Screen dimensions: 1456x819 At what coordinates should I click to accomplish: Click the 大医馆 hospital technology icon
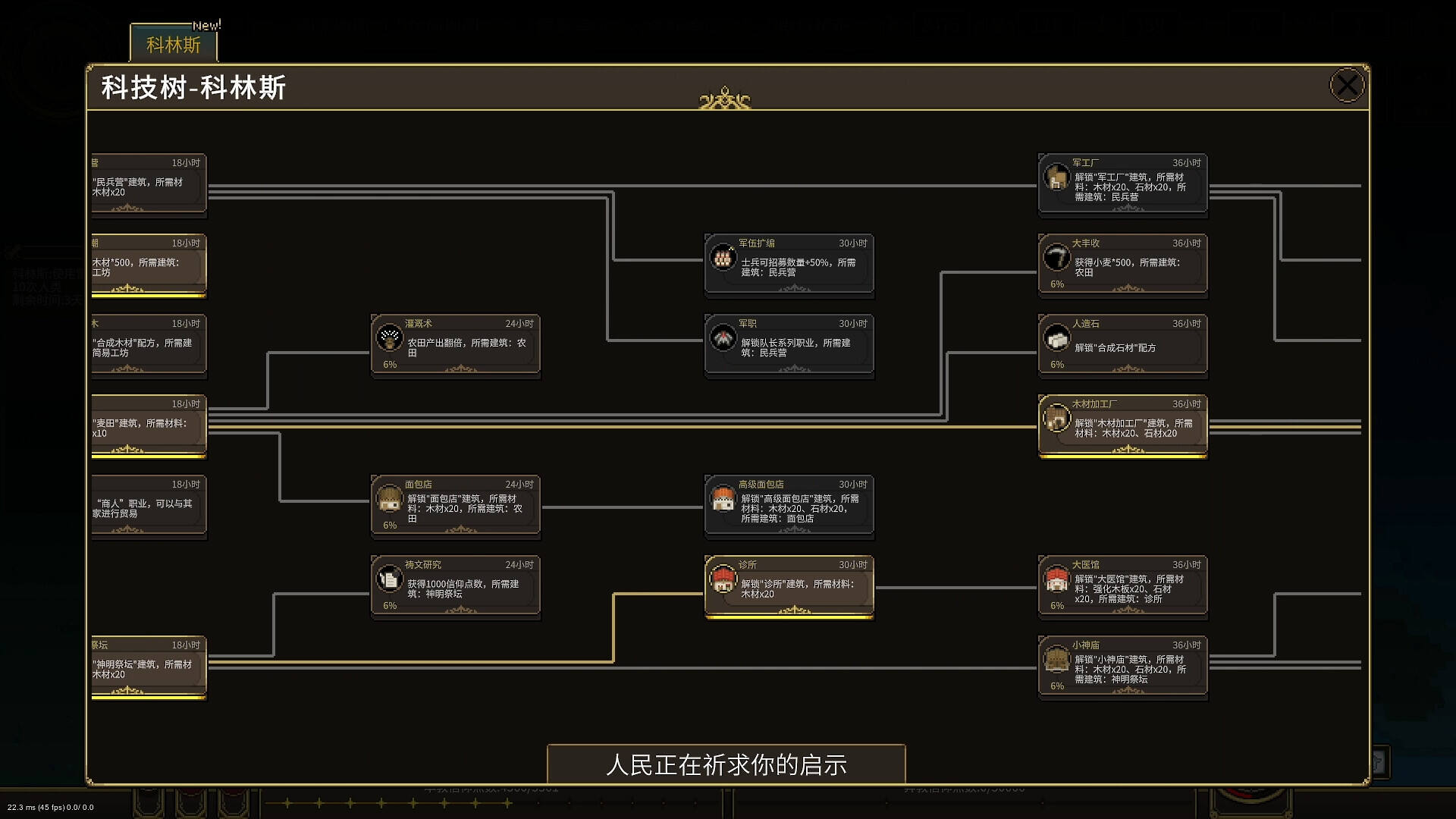(x=1057, y=581)
